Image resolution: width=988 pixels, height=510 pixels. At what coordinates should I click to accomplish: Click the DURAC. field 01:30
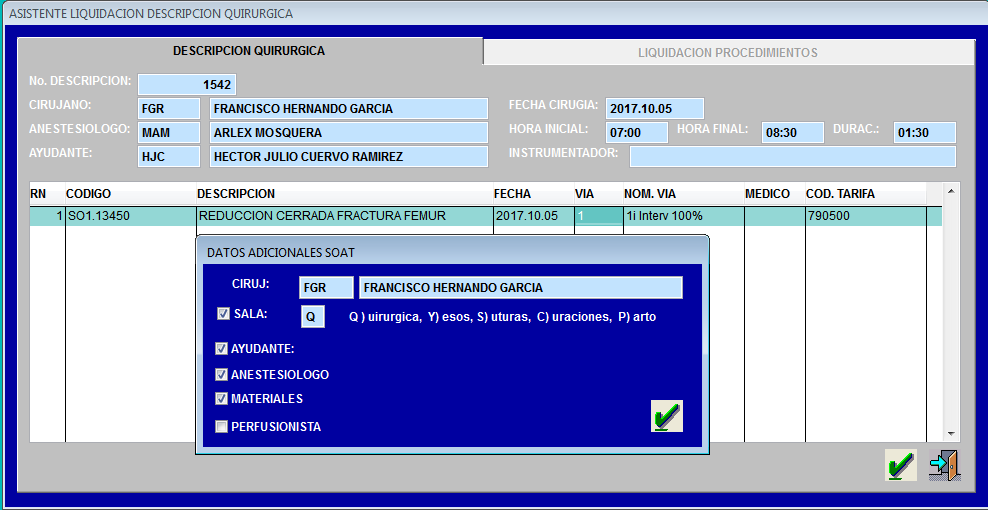click(925, 132)
